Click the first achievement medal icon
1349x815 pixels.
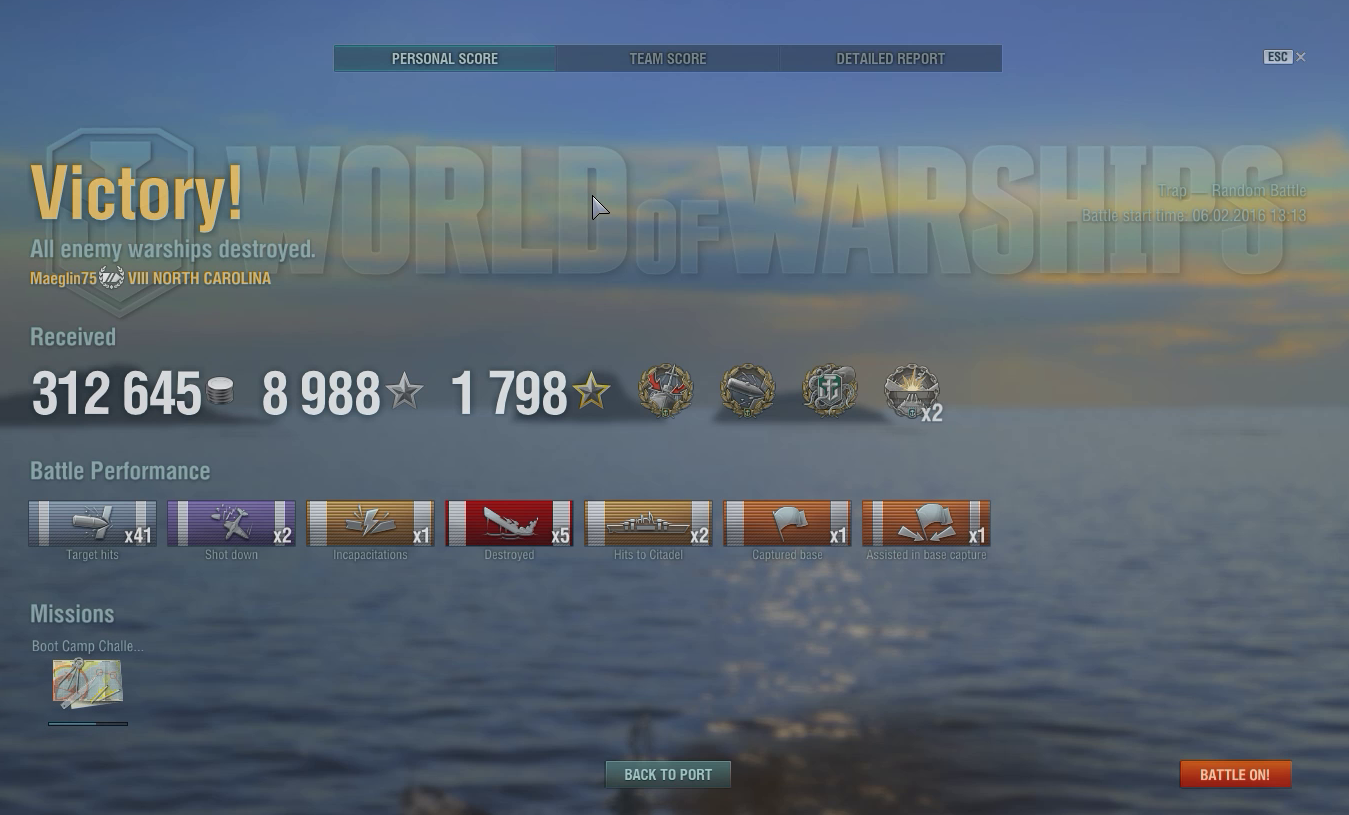pyautogui.click(x=666, y=391)
